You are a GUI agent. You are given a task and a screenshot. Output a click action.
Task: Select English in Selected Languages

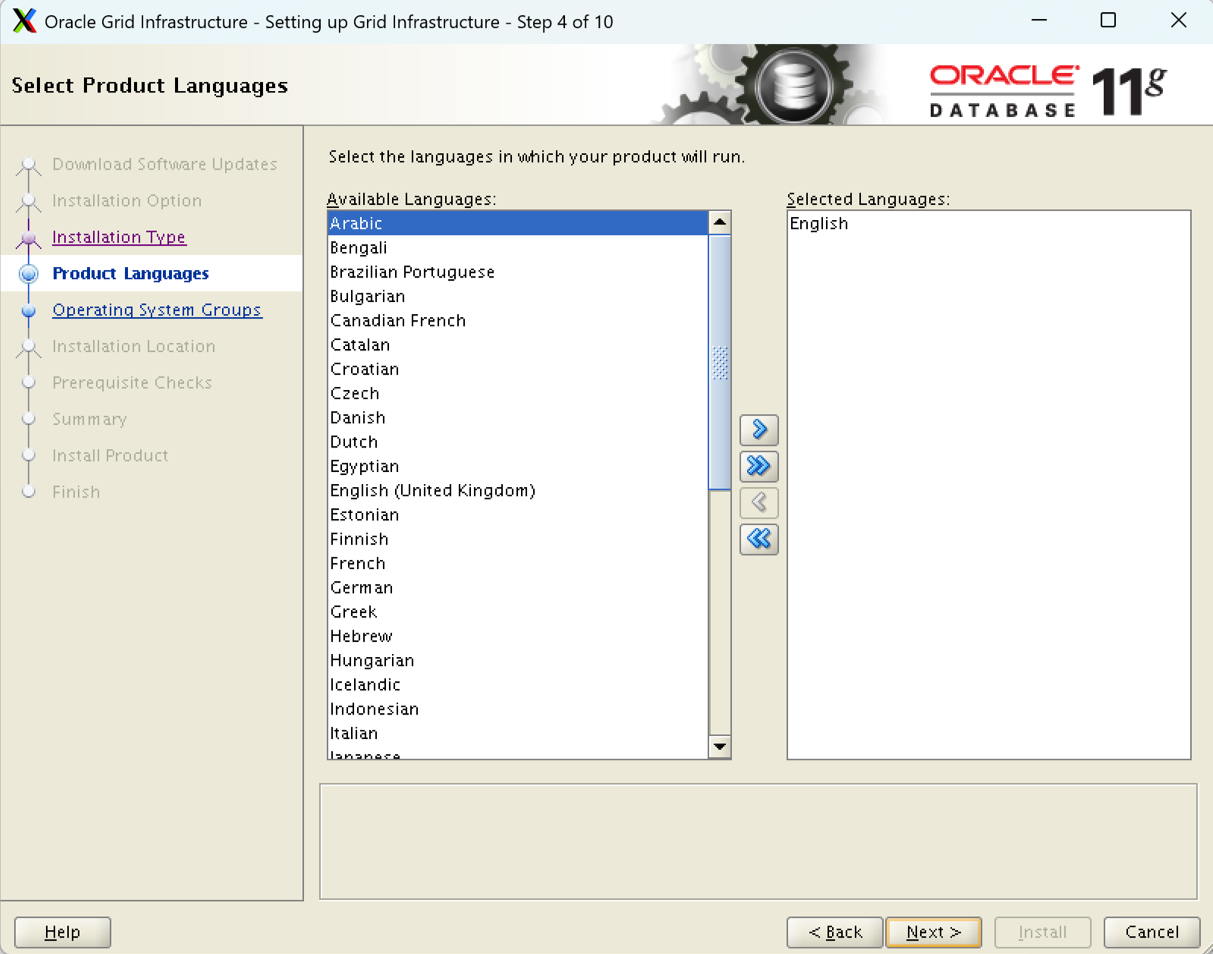tap(989, 223)
